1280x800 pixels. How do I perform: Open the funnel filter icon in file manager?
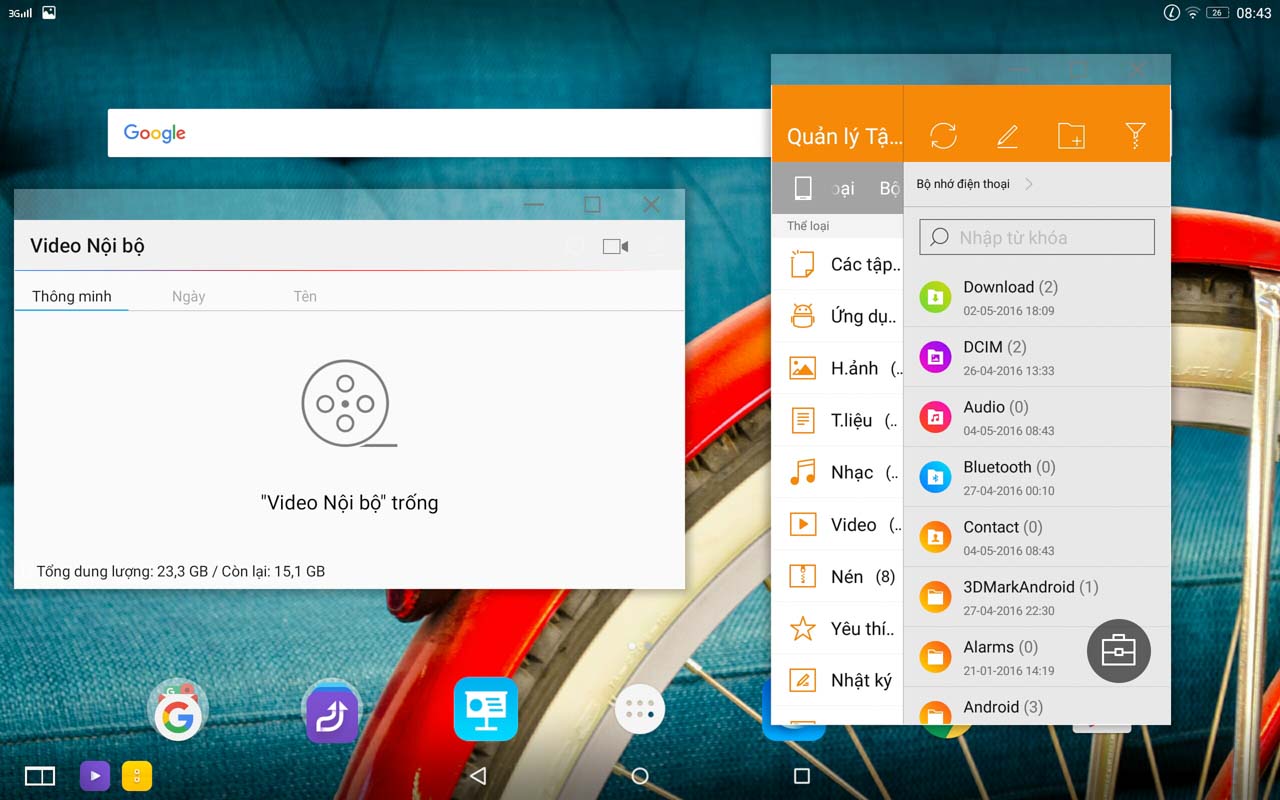(1135, 136)
